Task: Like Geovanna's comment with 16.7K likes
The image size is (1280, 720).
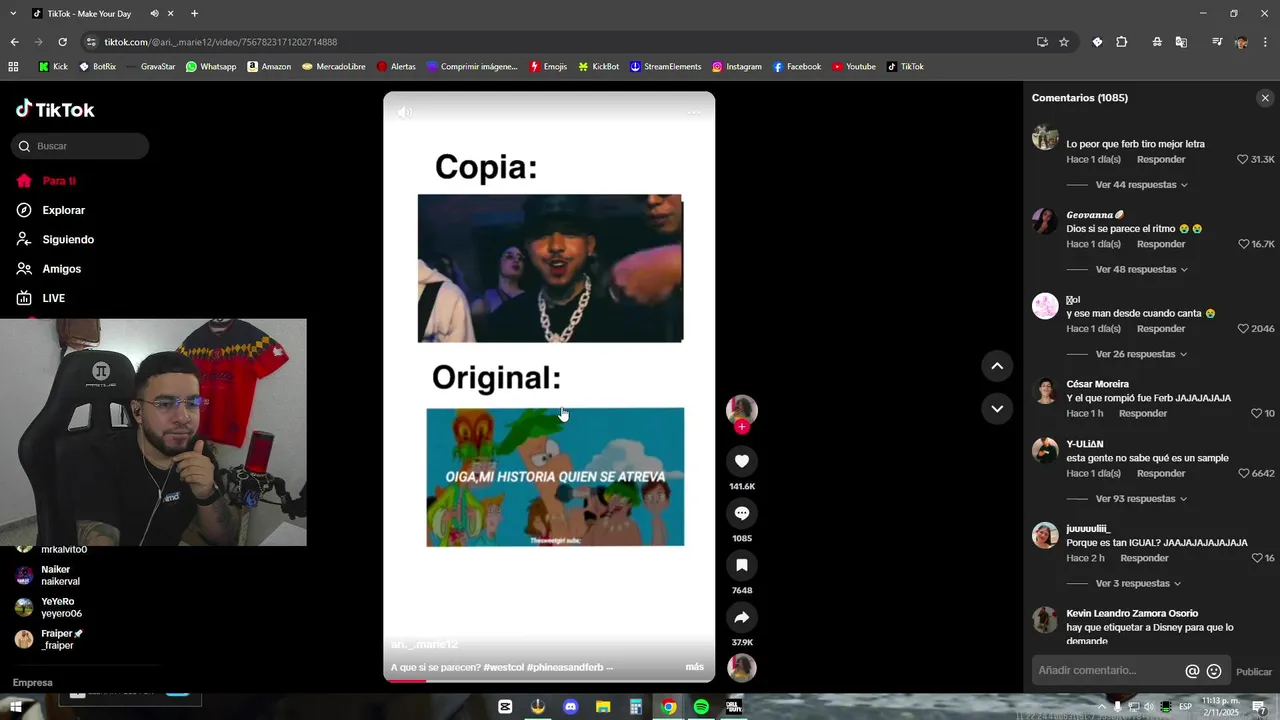Action: 1243,244
